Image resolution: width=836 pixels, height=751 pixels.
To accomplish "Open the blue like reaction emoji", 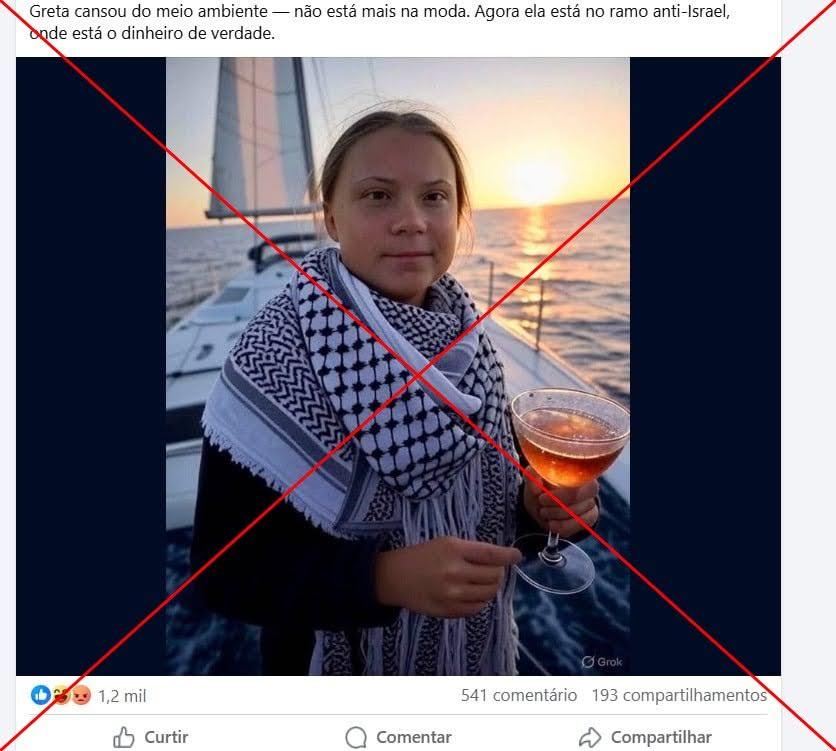I will (x=41, y=695).
